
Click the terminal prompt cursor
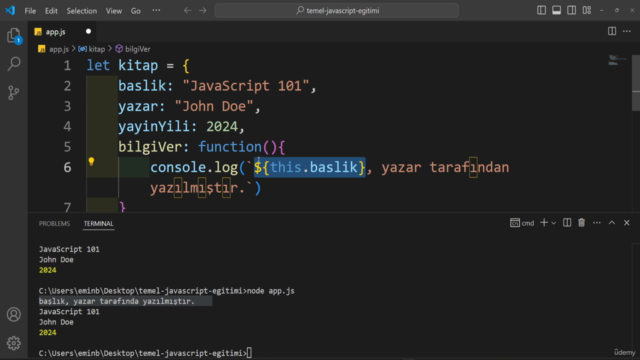point(249,353)
